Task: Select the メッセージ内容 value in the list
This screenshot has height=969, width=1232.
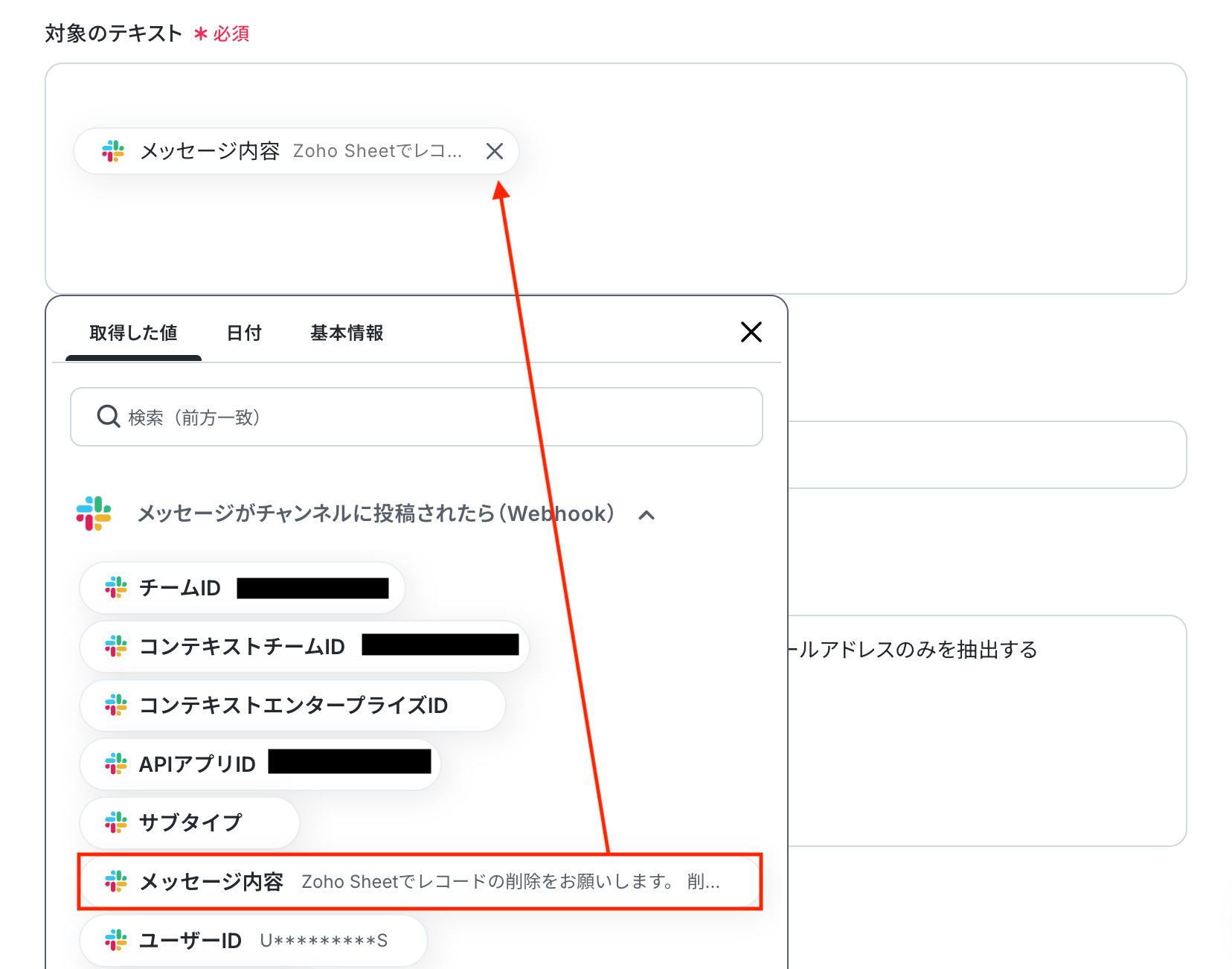Action: click(x=420, y=881)
